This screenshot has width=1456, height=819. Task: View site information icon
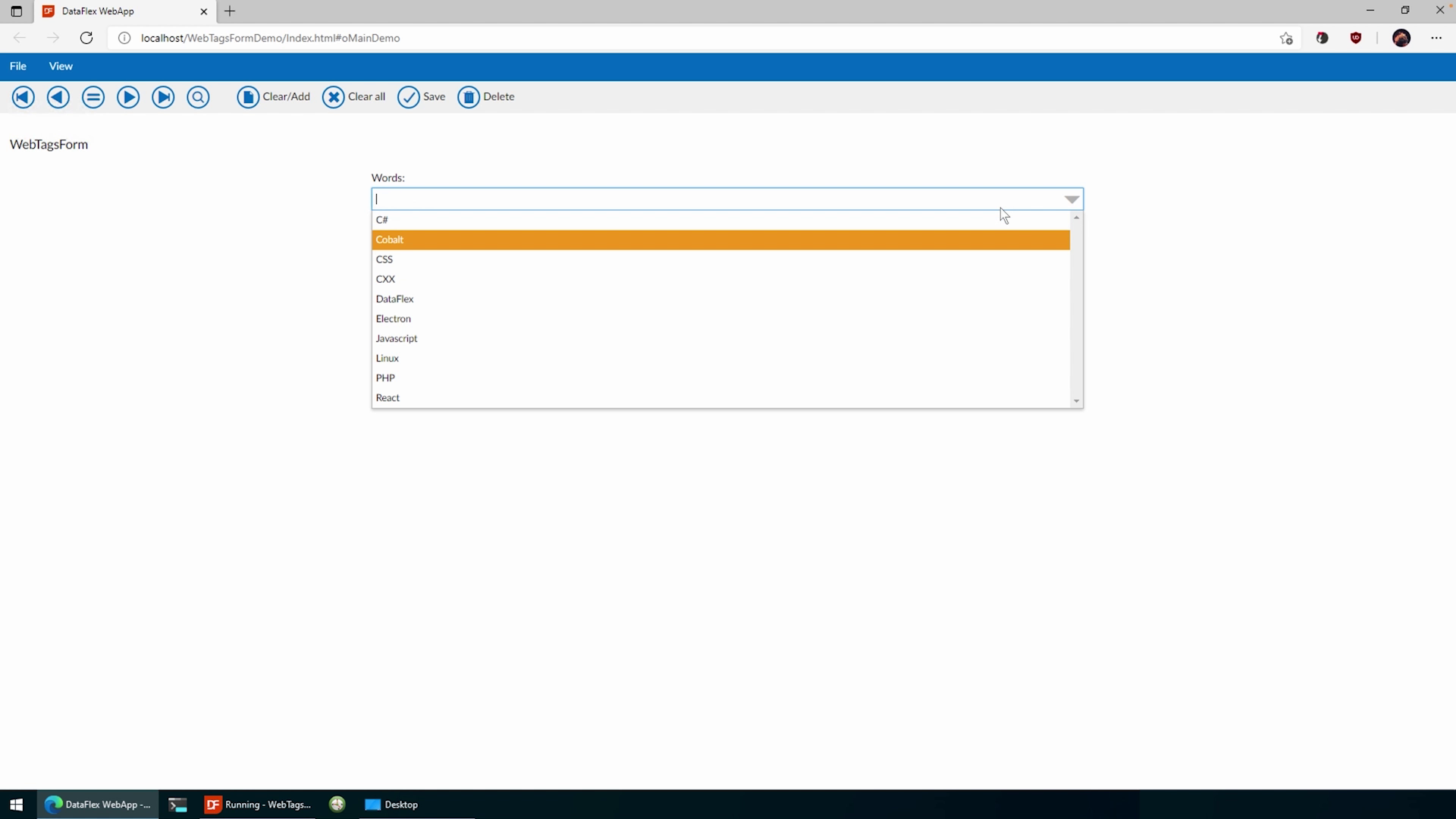[124, 38]
